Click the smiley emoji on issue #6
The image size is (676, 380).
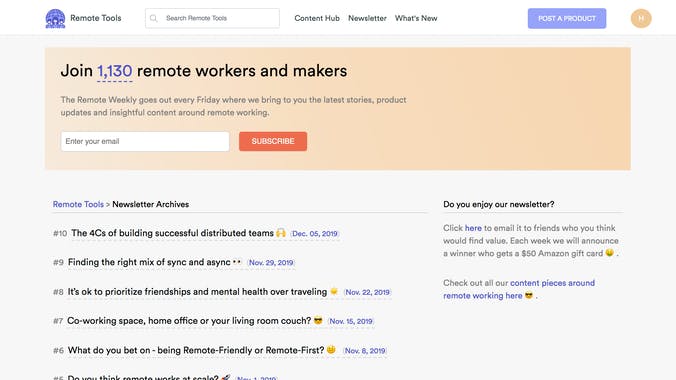[x=331, y=350]
